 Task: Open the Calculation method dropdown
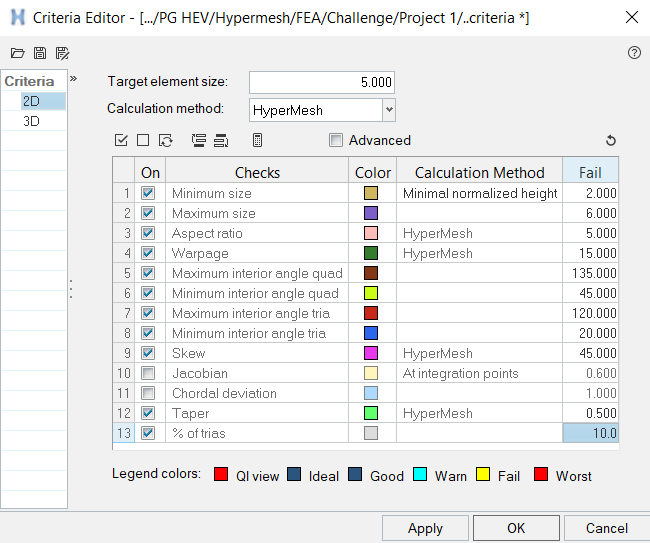point(388,109)
